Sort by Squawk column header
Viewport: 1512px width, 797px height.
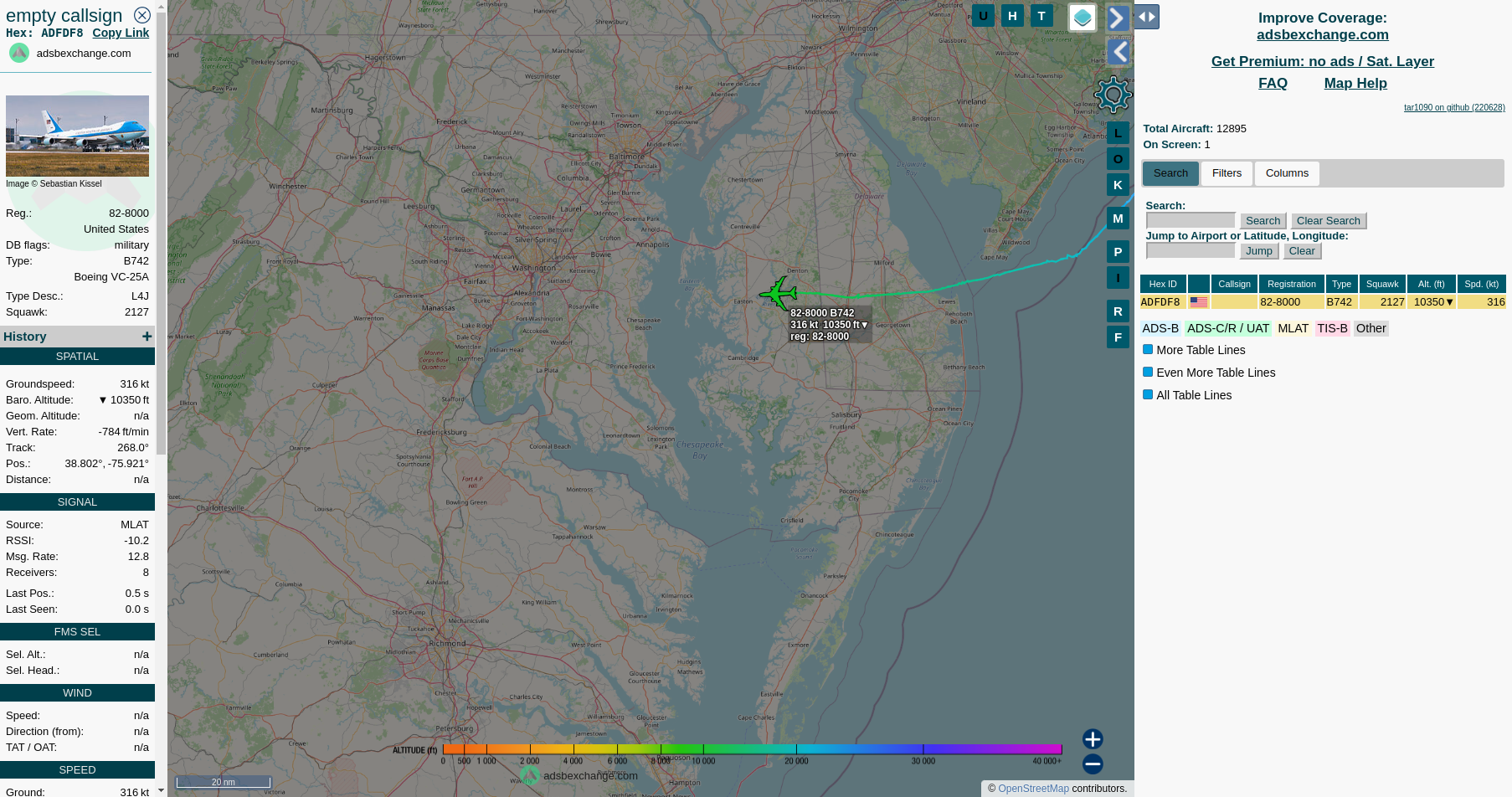click(x=1382, y=285)
